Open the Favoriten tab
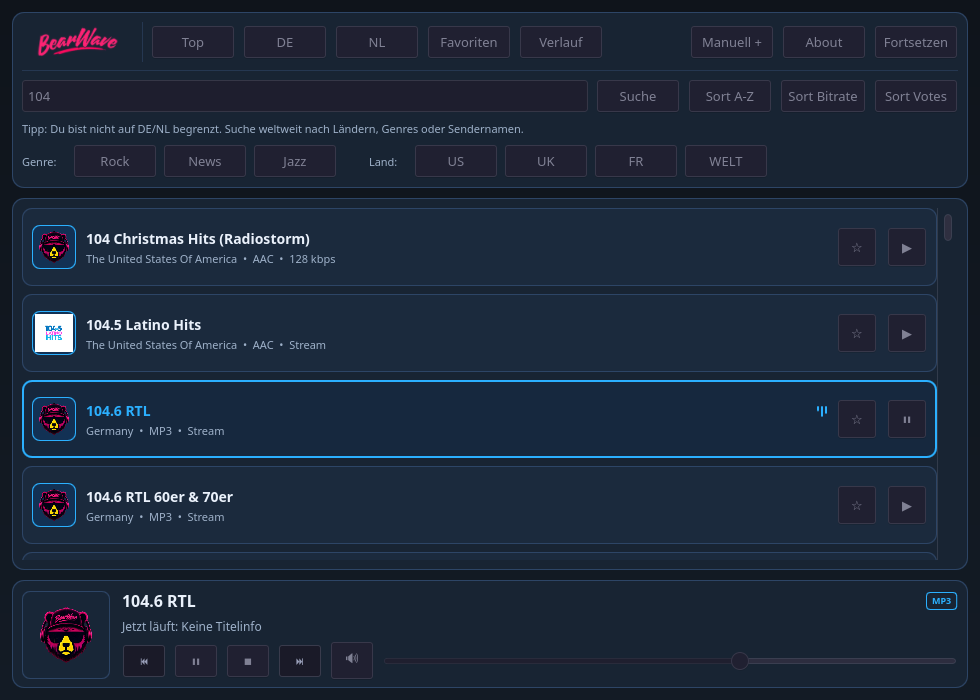The image size is (980, 700). point(468,42)
